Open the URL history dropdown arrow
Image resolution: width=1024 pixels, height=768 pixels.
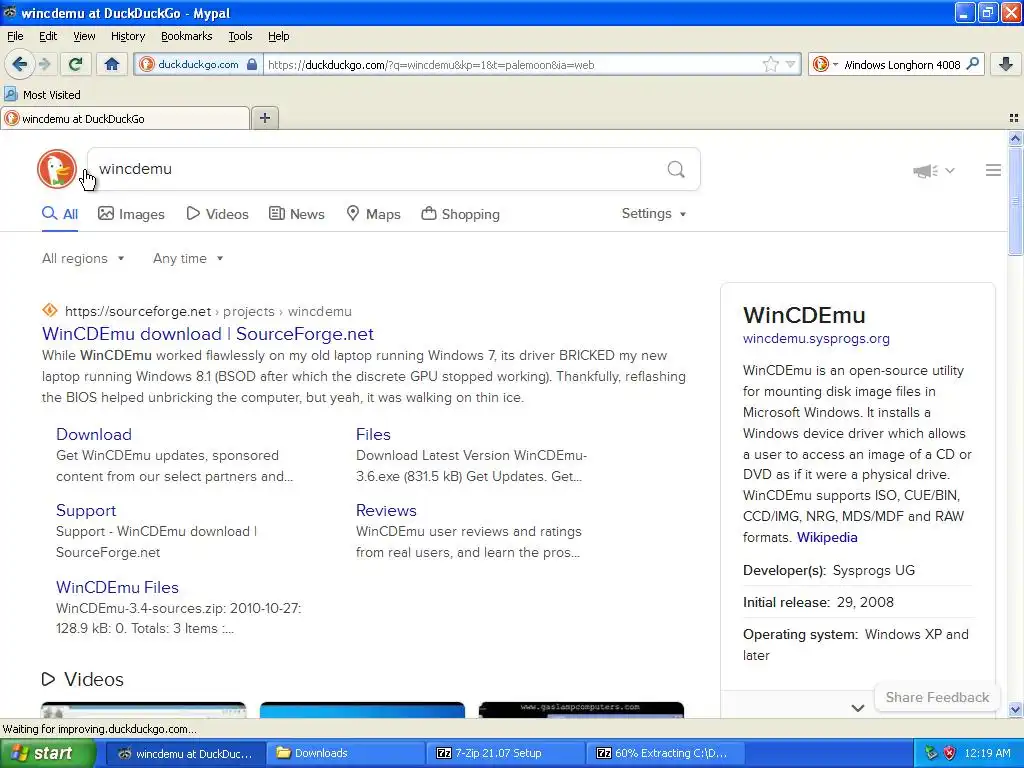790,64
